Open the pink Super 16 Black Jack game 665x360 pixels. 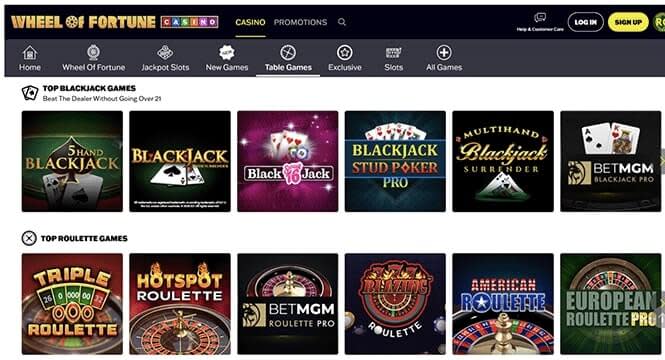(x=288, y=161)
